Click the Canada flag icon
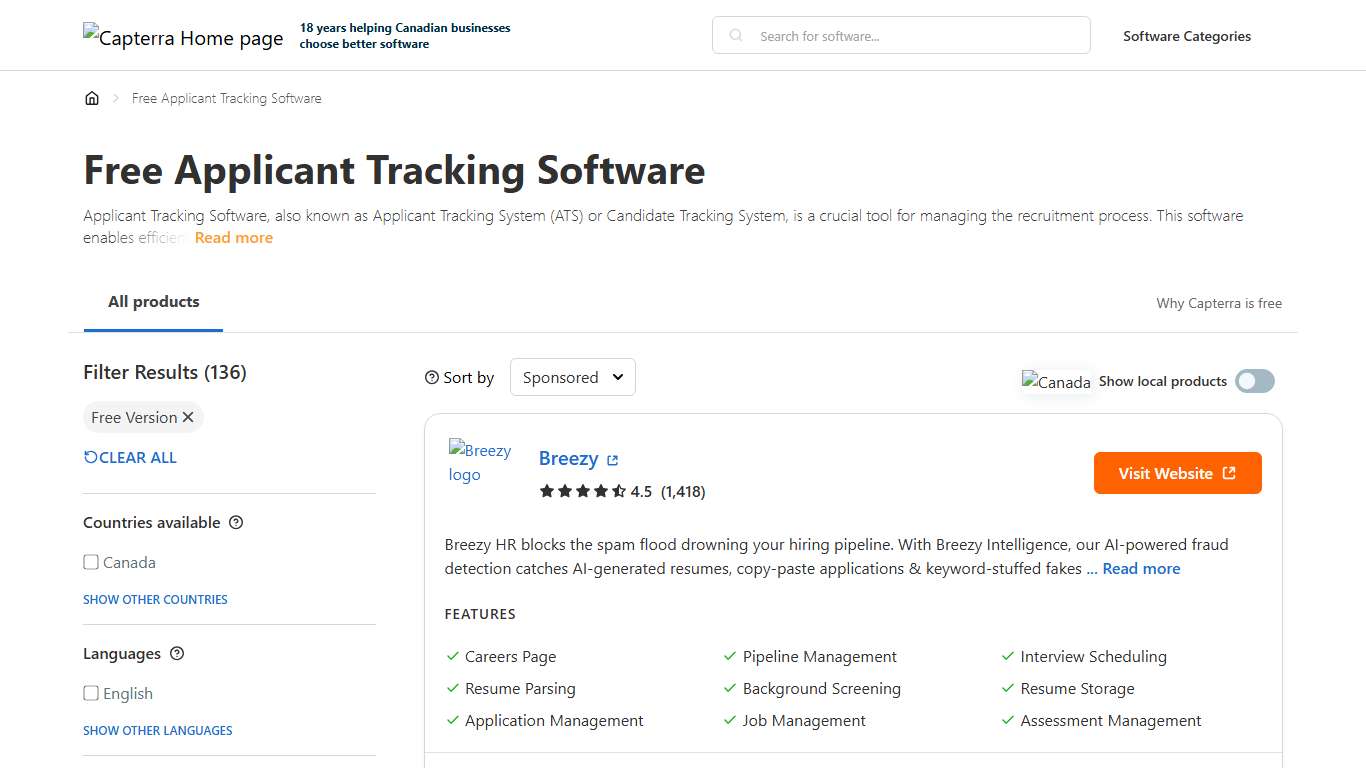The width and height of the screenshot is (1366, 768). (x=1056, y=381)
